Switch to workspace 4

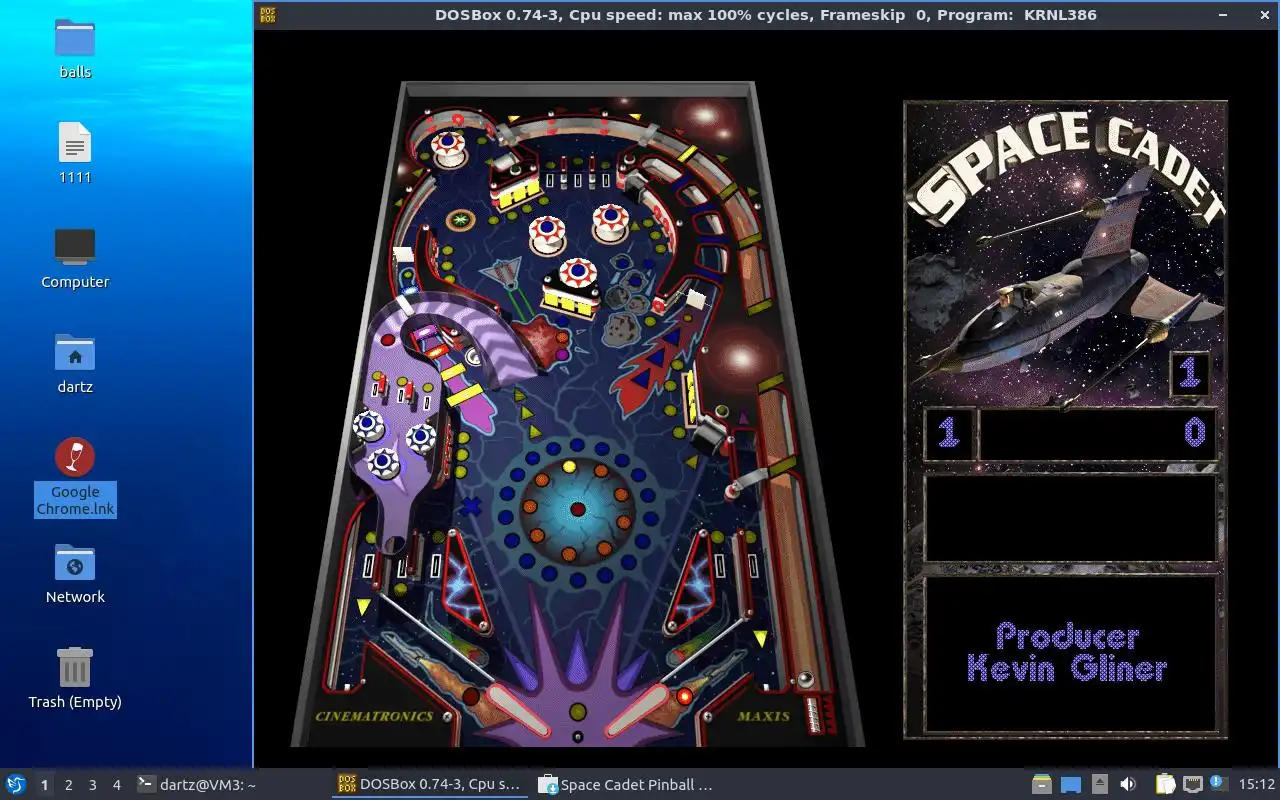116,785
